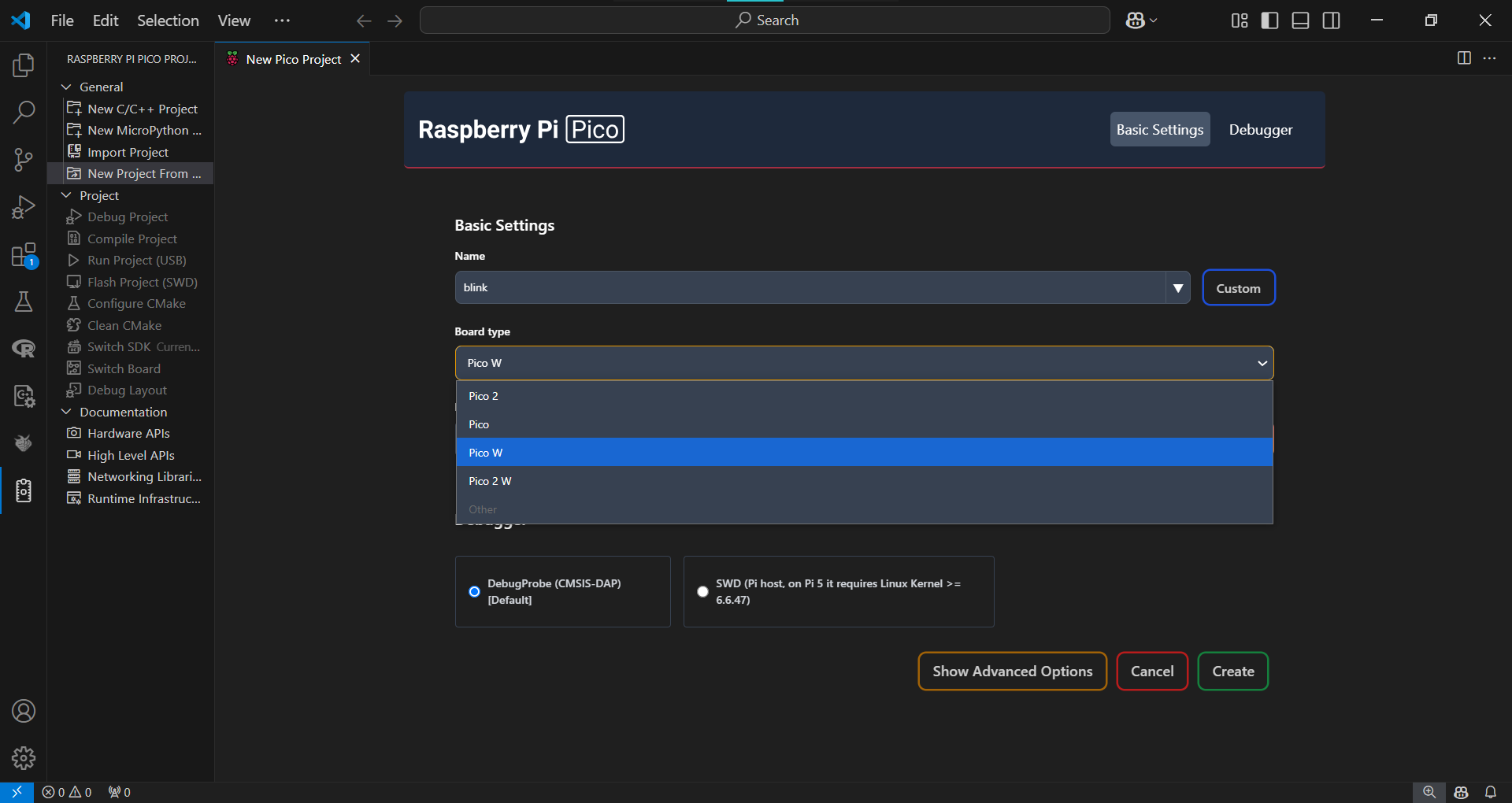Show more menu items via ellipsis
The image size is (1512, 803).
(x=282, y=20)
